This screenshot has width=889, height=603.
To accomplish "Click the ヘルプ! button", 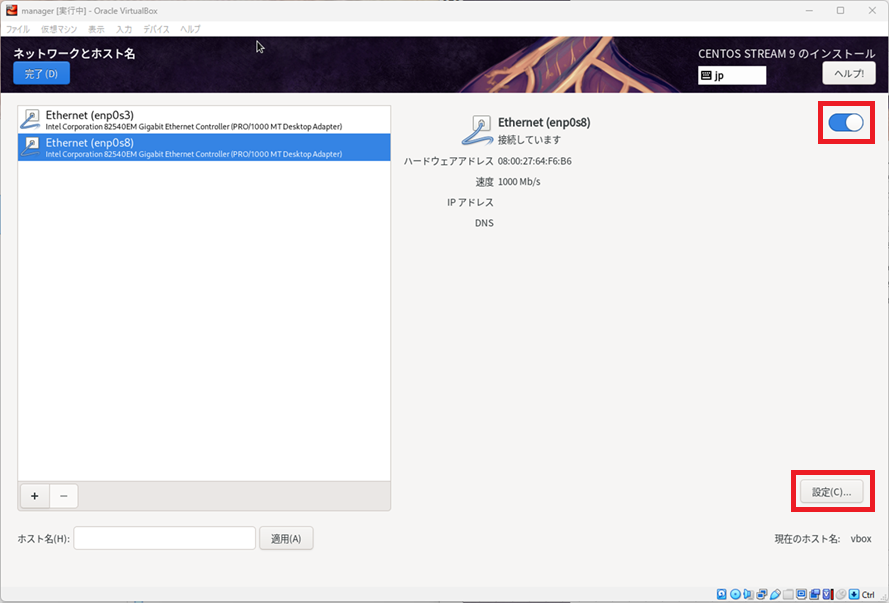I will (x=849, y=74).
